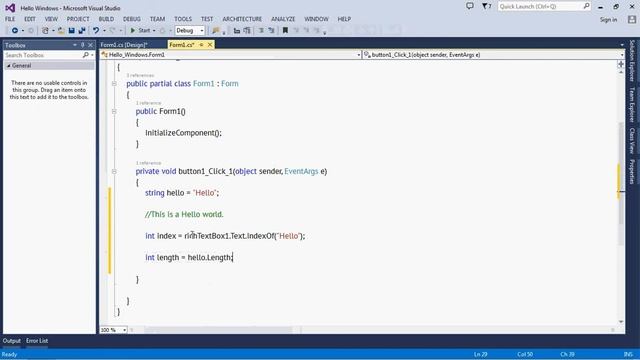Open the Solution Explorer side tab
Viewport: 640px width, 360px height.
632,60
